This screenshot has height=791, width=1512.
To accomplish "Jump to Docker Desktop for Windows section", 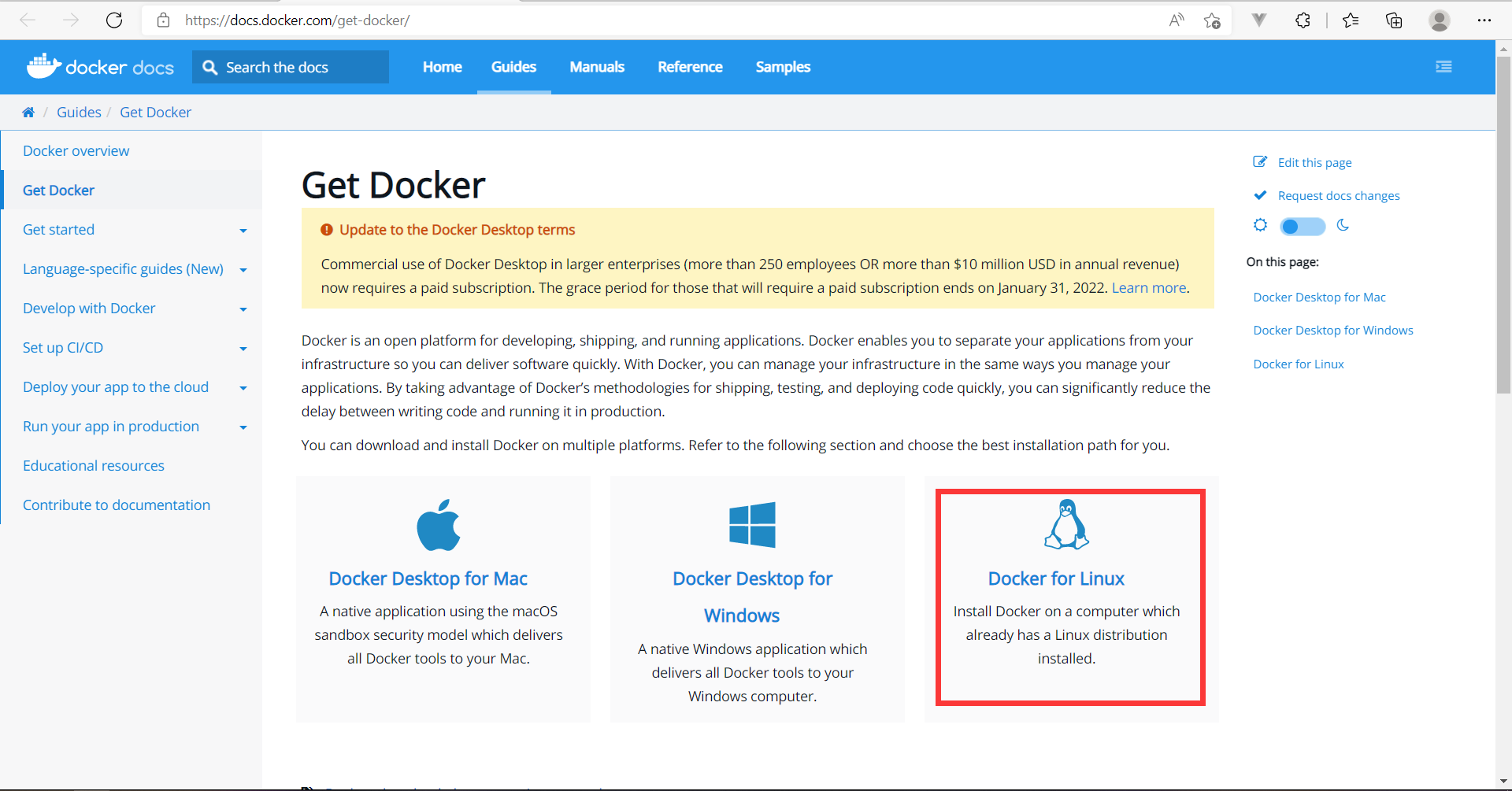I will pyautogui.click(x=1332, y=331).
